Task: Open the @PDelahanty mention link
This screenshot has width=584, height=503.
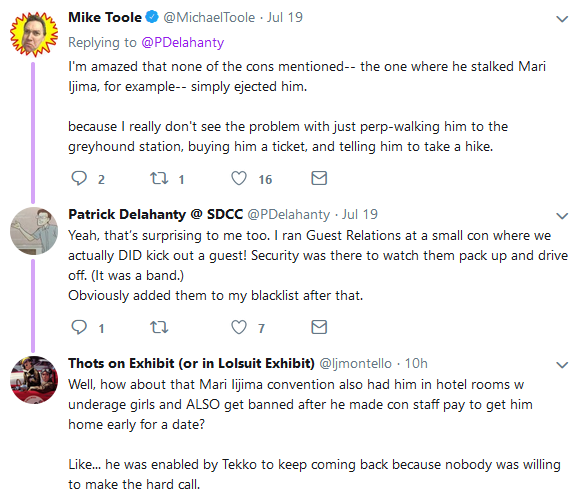Action: (183, 42)
